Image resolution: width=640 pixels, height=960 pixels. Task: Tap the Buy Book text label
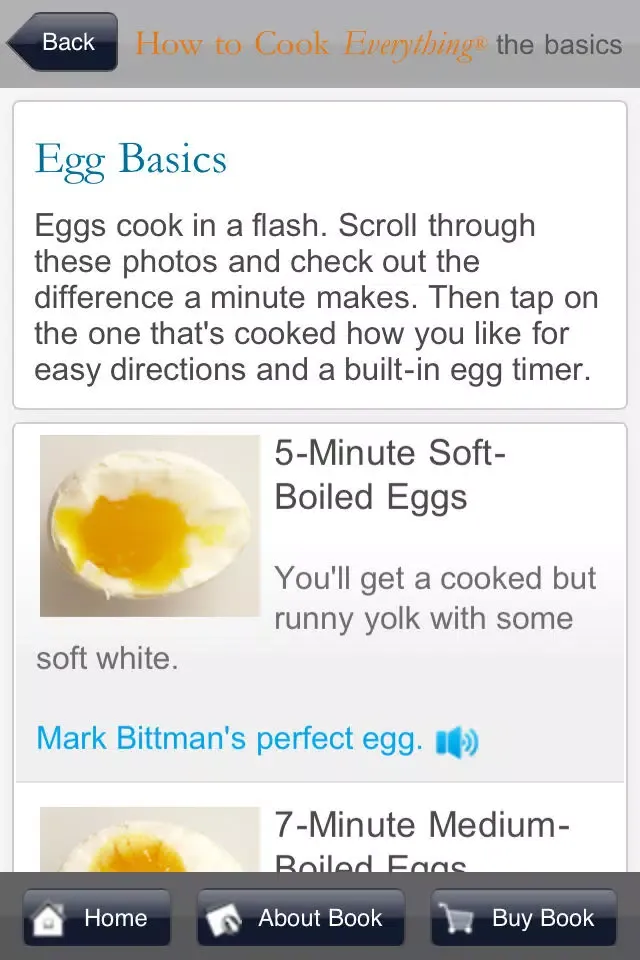[543, 918]
